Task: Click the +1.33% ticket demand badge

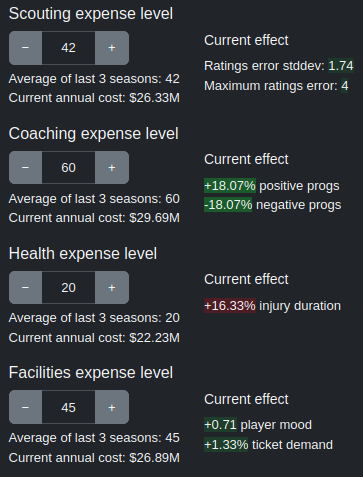Action: 226,445
